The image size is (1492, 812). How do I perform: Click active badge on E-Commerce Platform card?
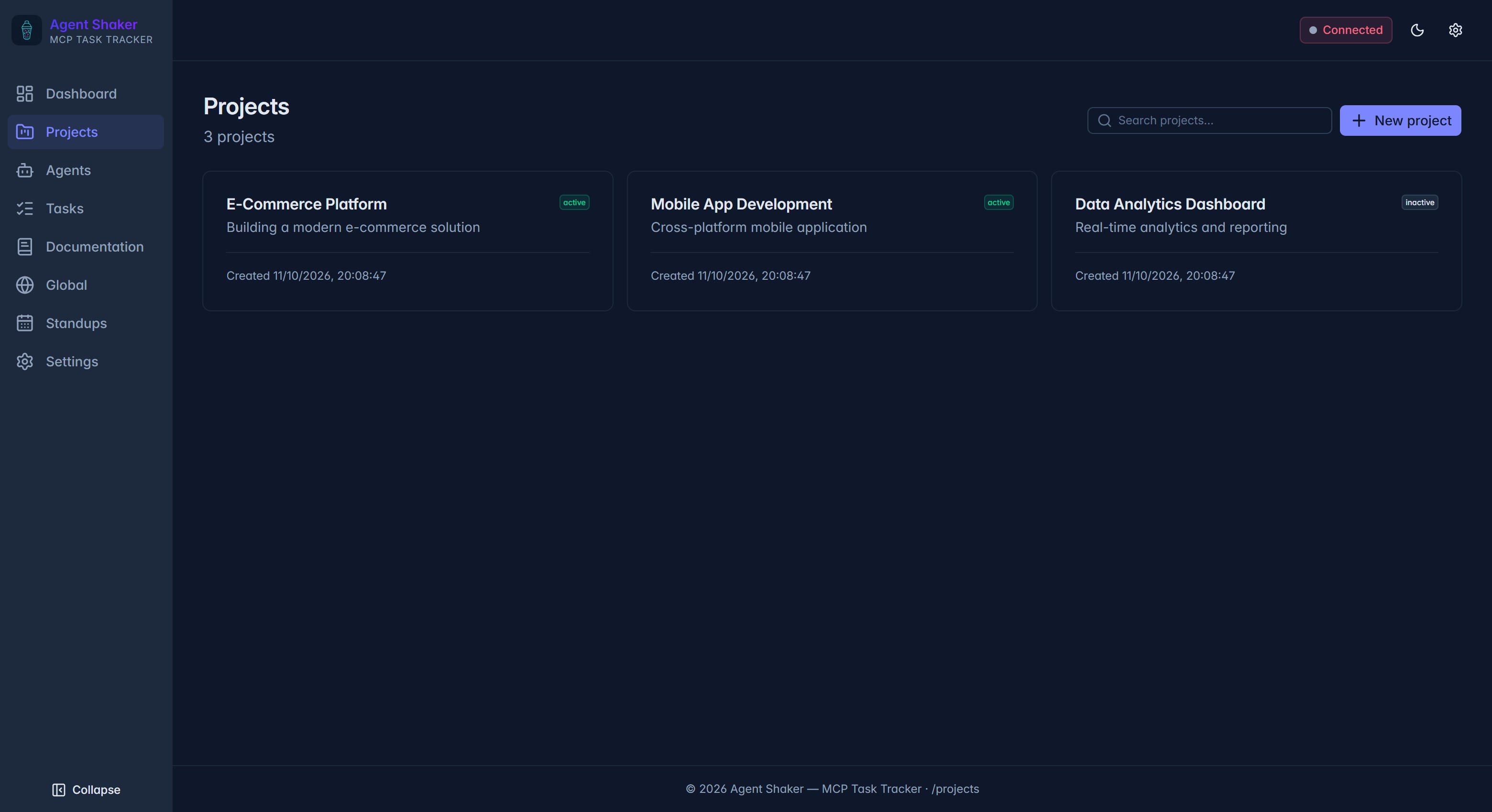point(574,202)
